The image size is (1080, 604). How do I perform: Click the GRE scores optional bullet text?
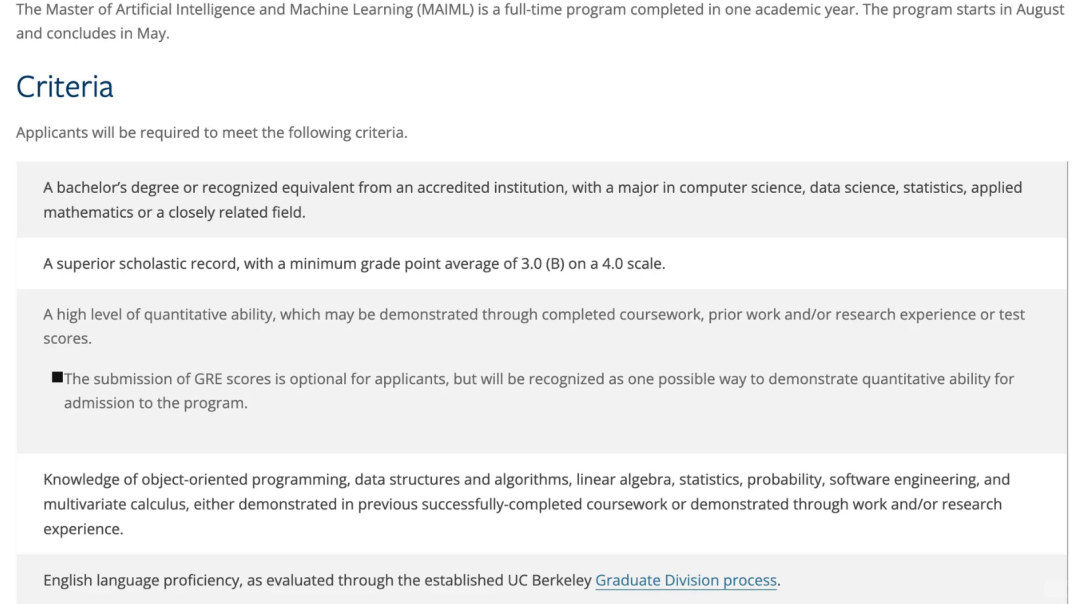click(539, 390)
